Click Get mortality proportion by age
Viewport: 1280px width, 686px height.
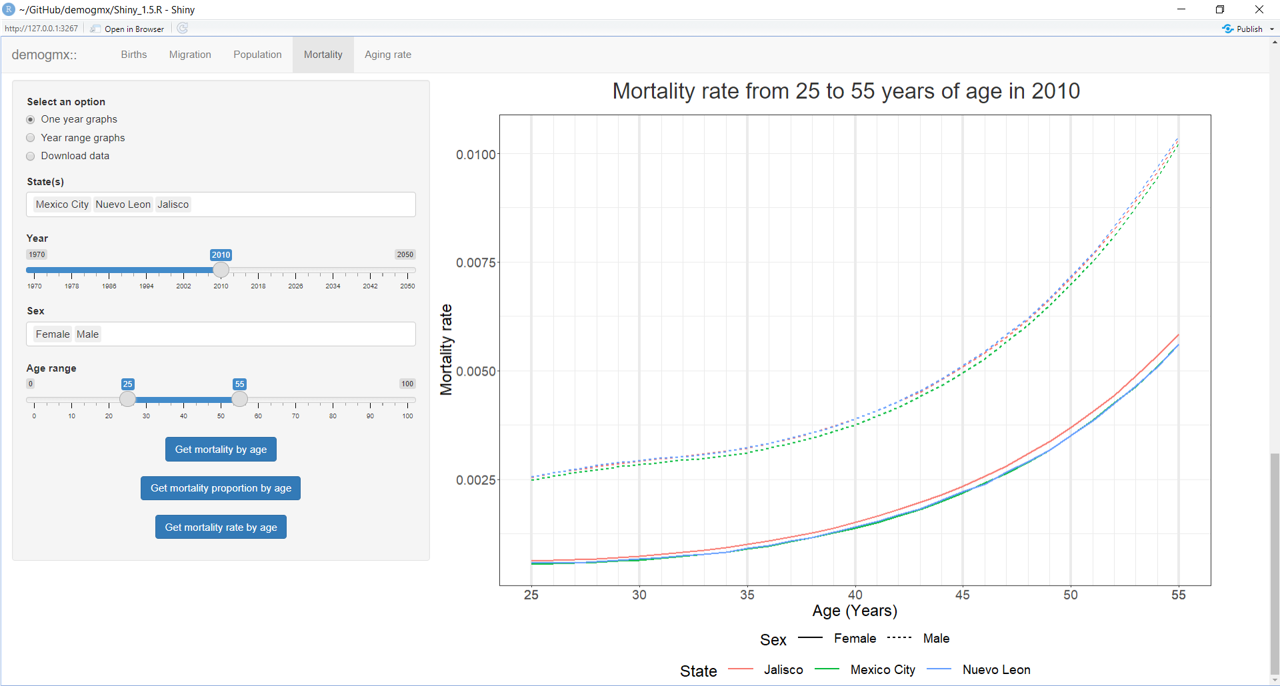[221, 488]
